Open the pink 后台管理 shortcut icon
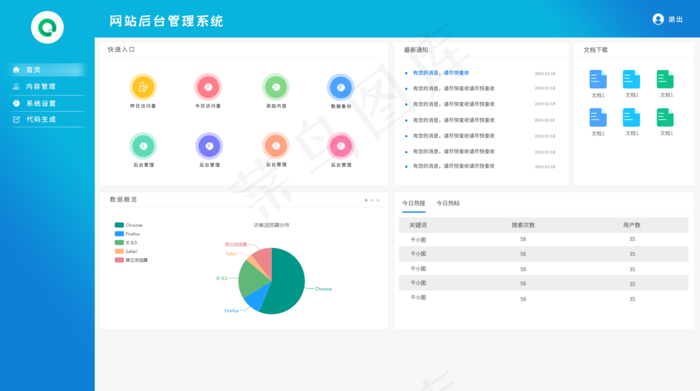The height and width of the screenshot is (391, 700). click(x=341, y=146)
